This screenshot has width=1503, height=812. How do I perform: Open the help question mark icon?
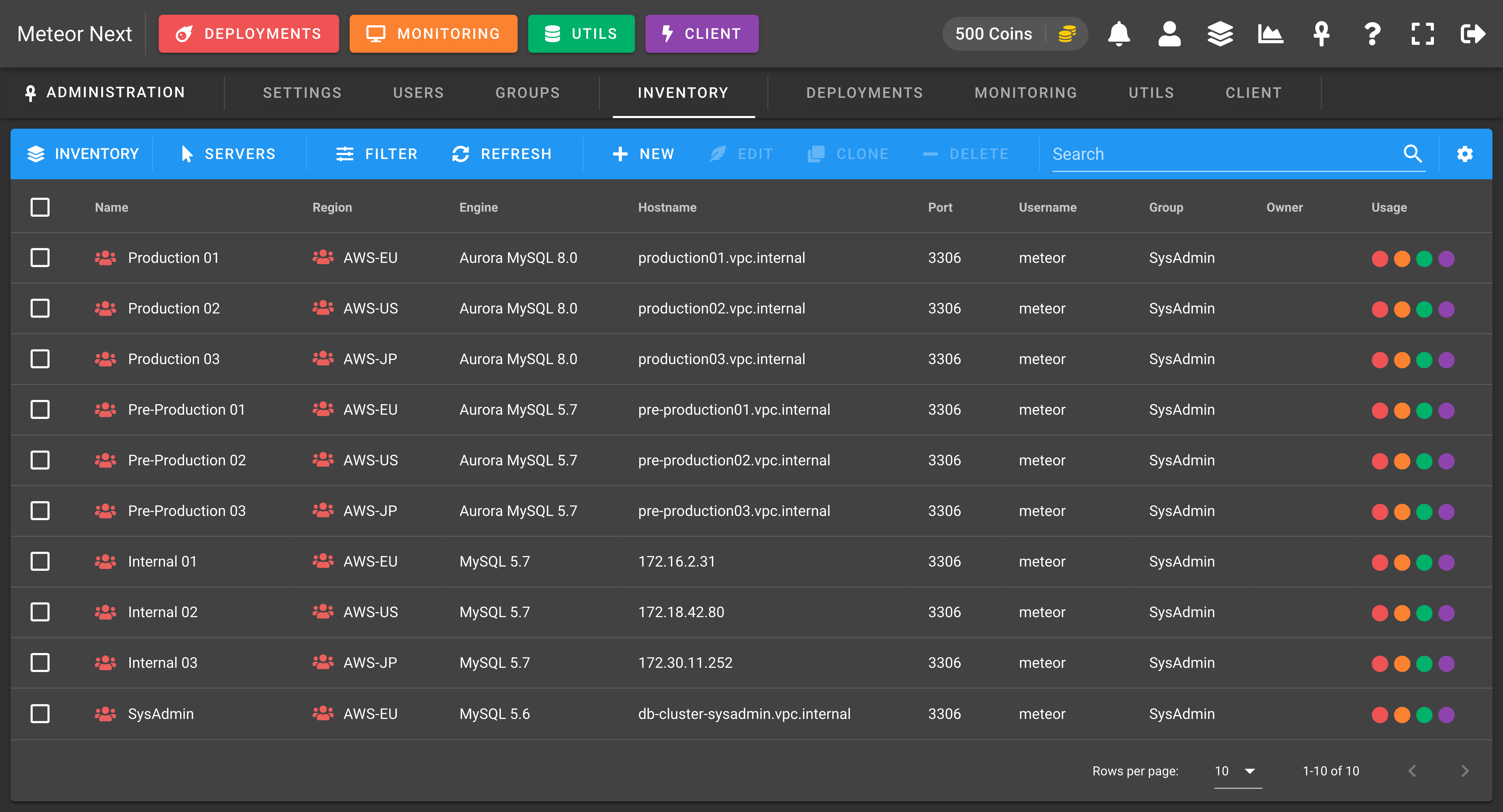point(1372,34)
